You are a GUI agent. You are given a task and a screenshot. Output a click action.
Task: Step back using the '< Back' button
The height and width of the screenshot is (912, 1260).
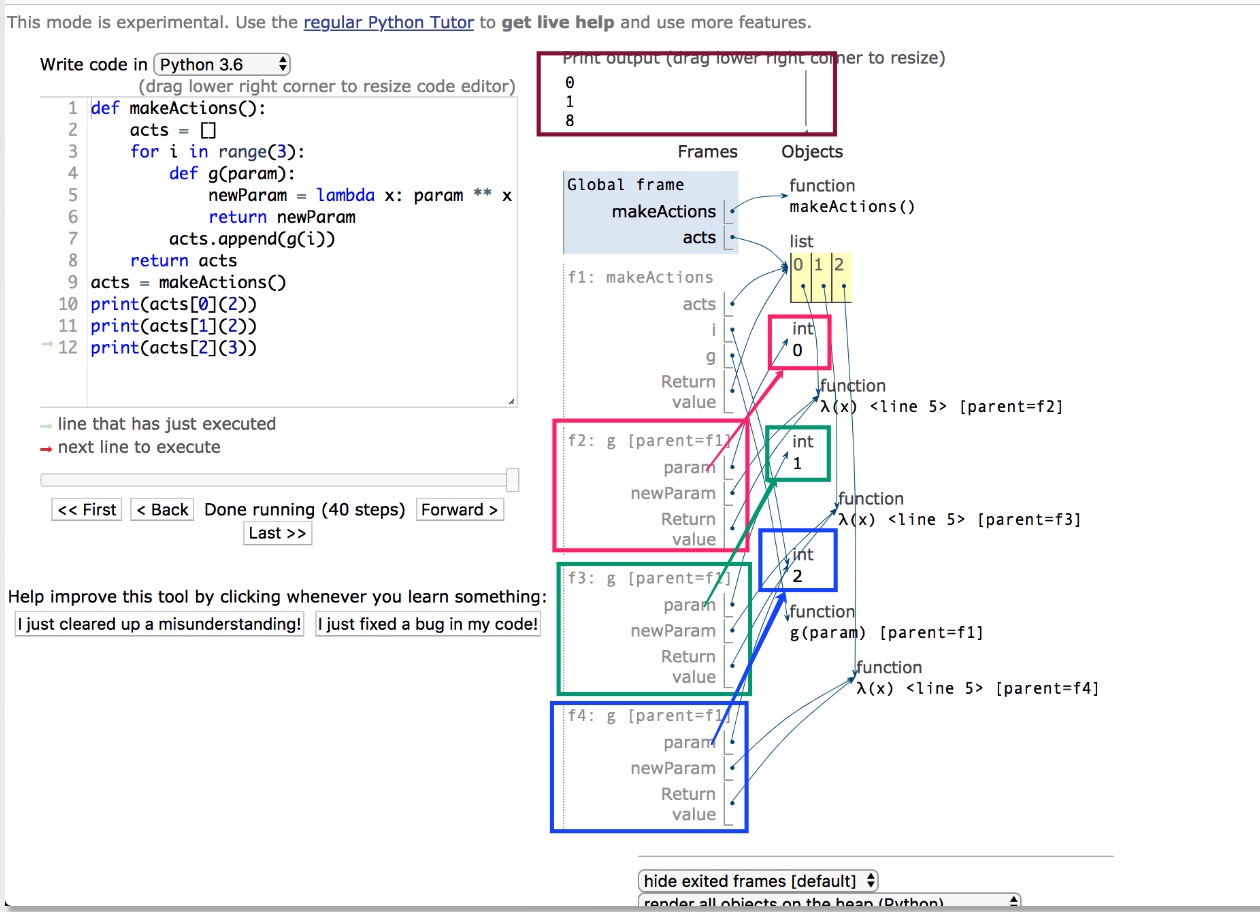[162, 509]
